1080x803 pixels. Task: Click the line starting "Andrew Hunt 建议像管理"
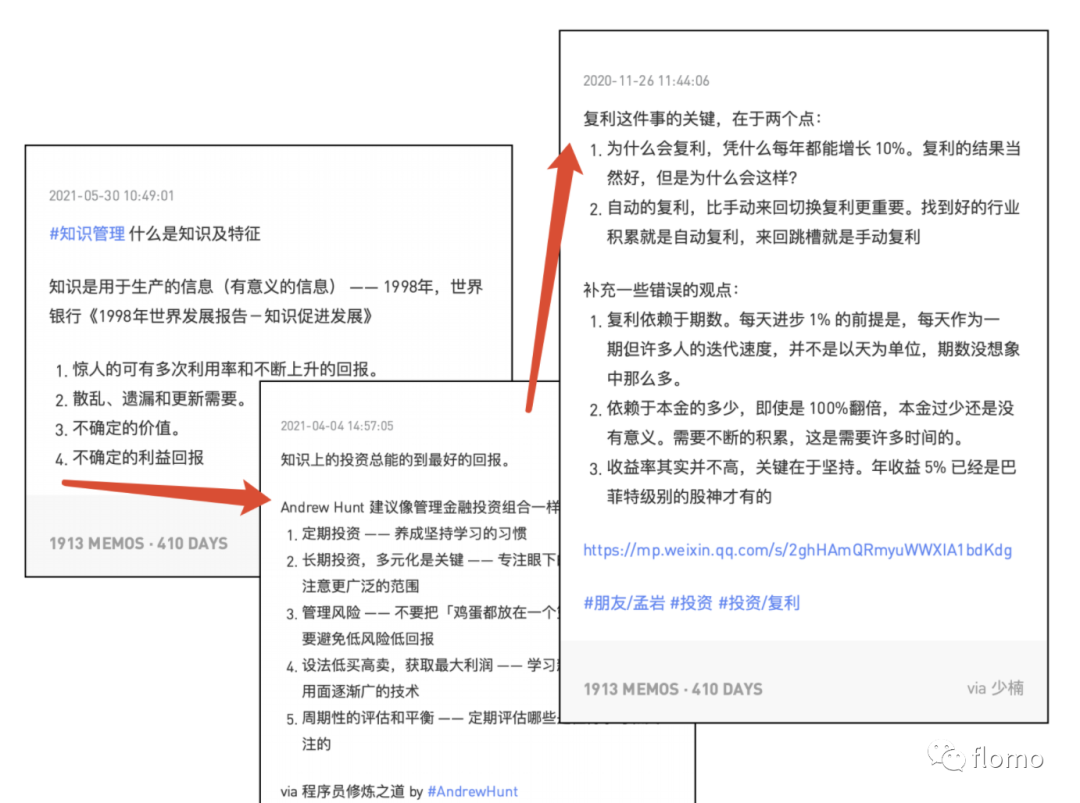pyautogui.click(x=420, y=508)
